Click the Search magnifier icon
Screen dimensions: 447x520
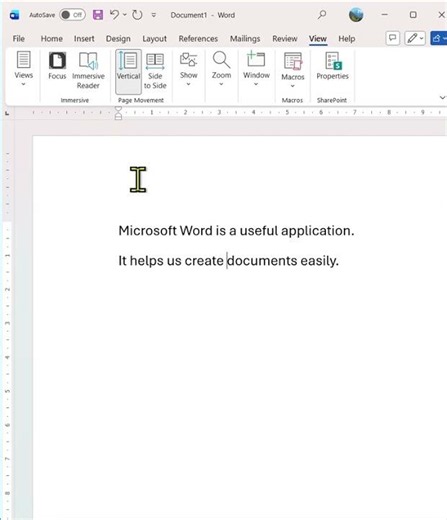point(322,15)
